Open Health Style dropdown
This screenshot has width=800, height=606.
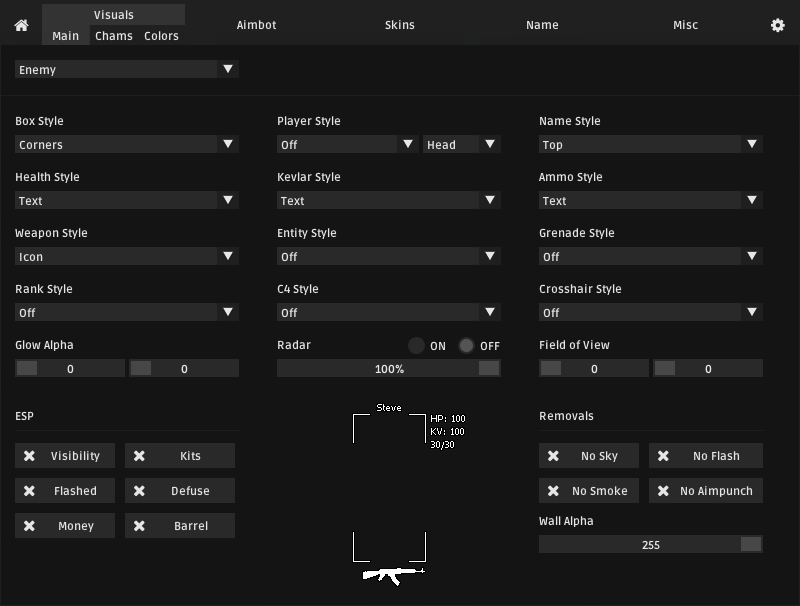127,200
